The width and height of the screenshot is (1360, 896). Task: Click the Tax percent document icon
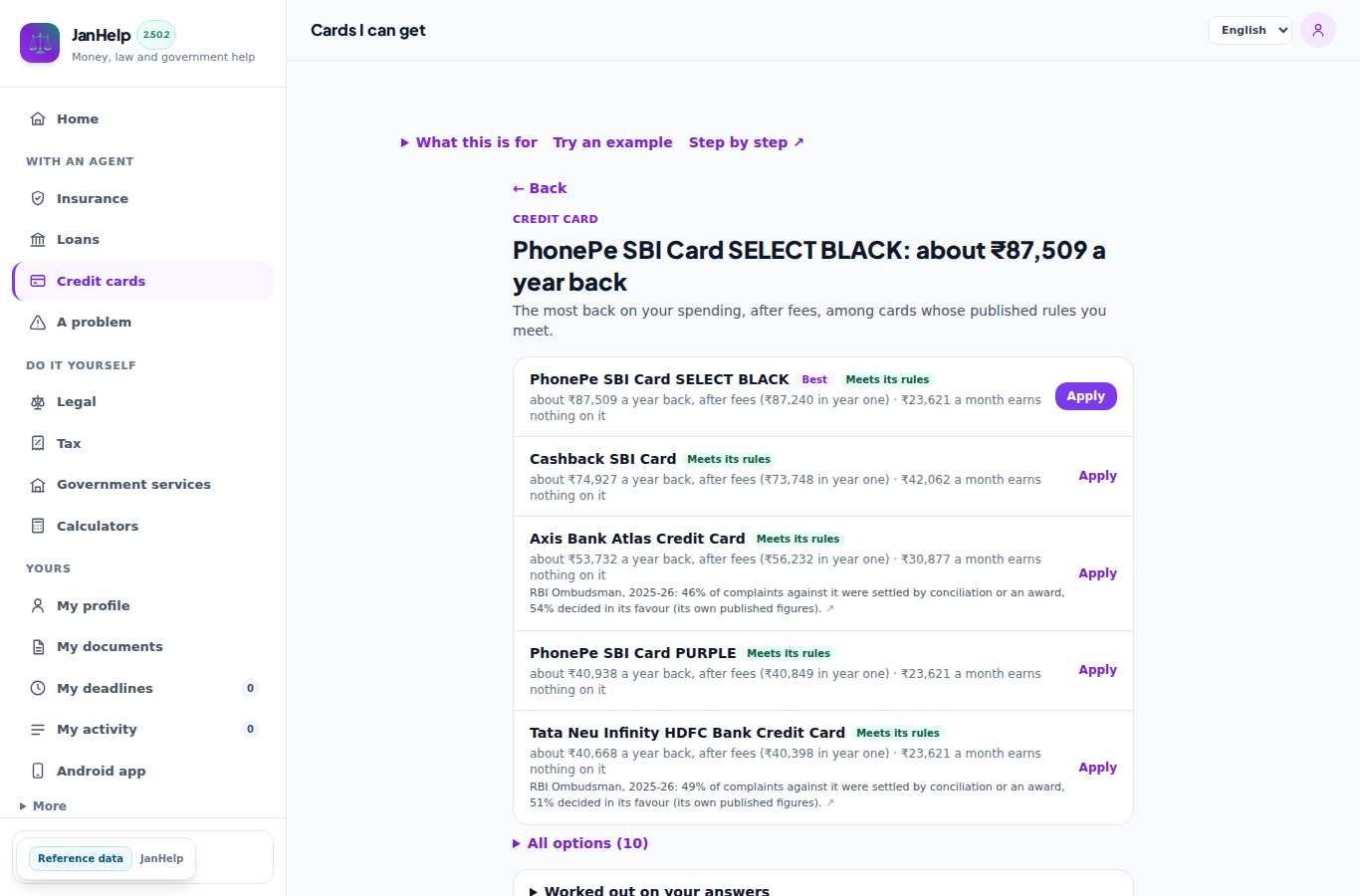point(38,443)
